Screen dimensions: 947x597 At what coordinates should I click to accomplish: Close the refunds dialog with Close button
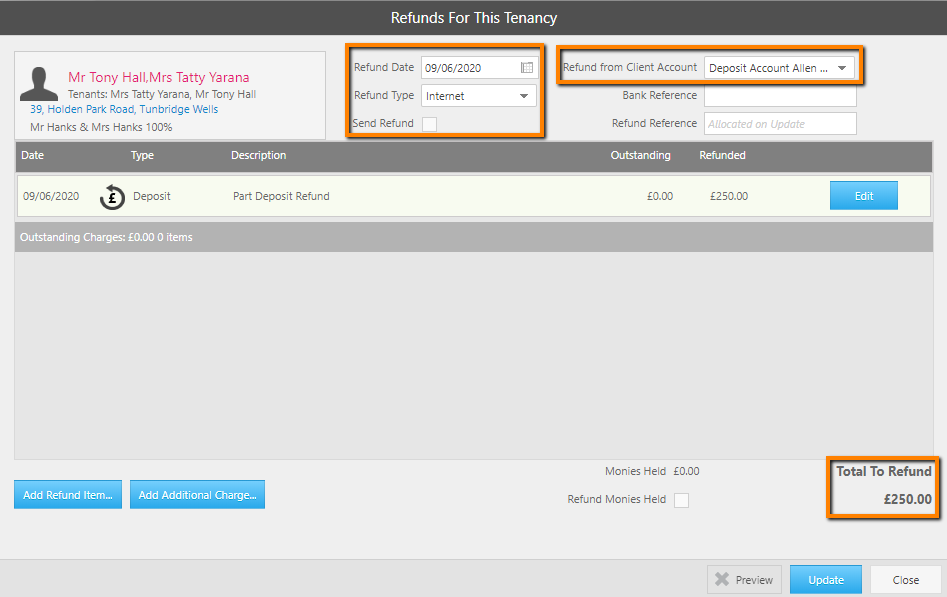[x=905, y=579]
